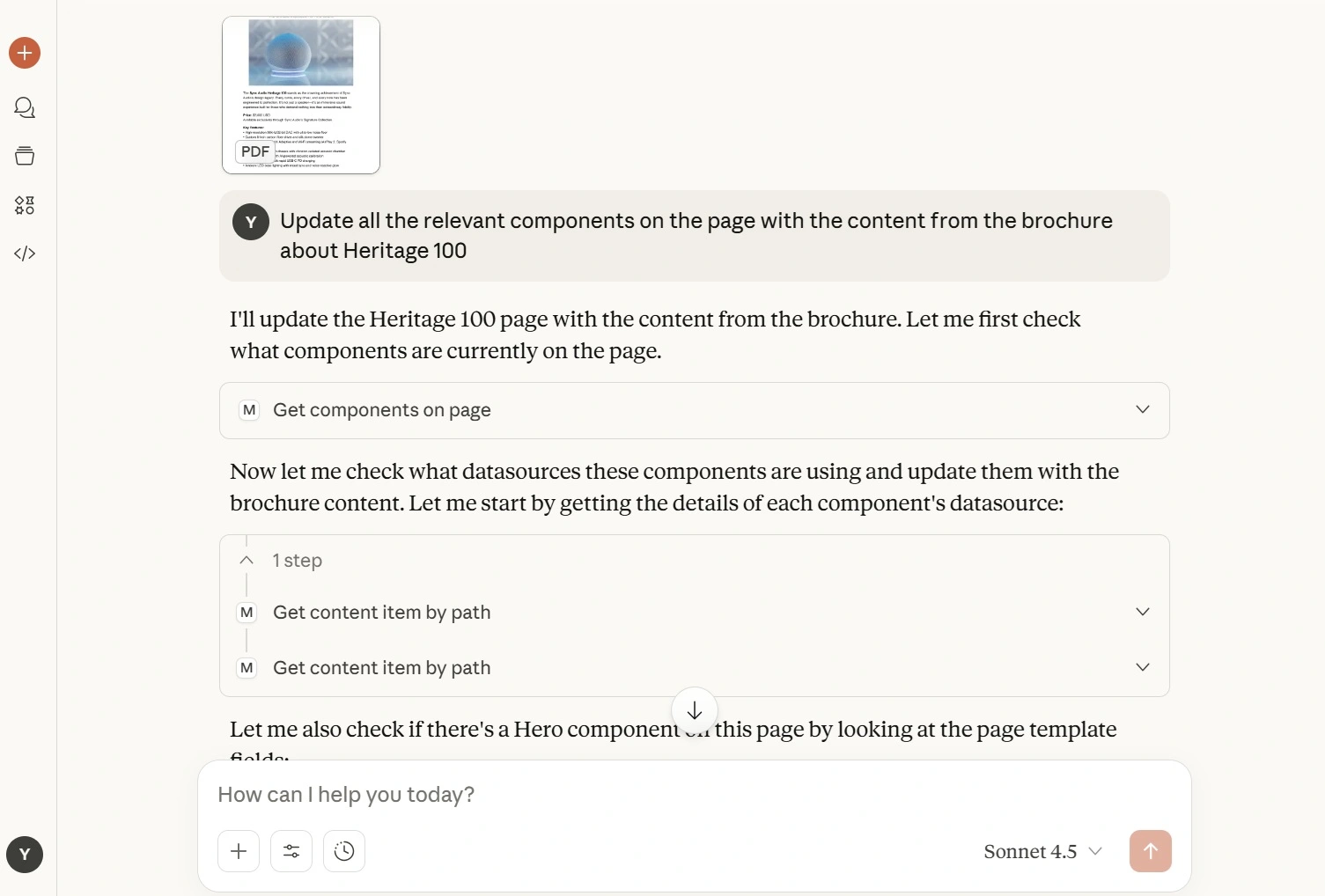Open the components/apps icon in the sidebar

click(x=24, y=205)
